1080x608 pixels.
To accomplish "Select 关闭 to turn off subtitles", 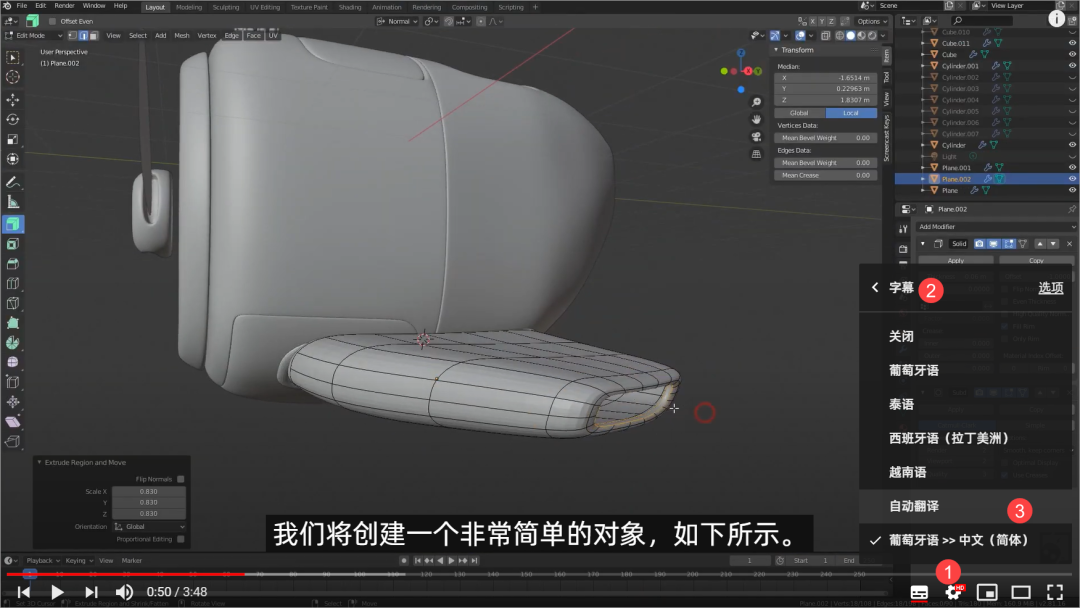I will click(901, 337).
